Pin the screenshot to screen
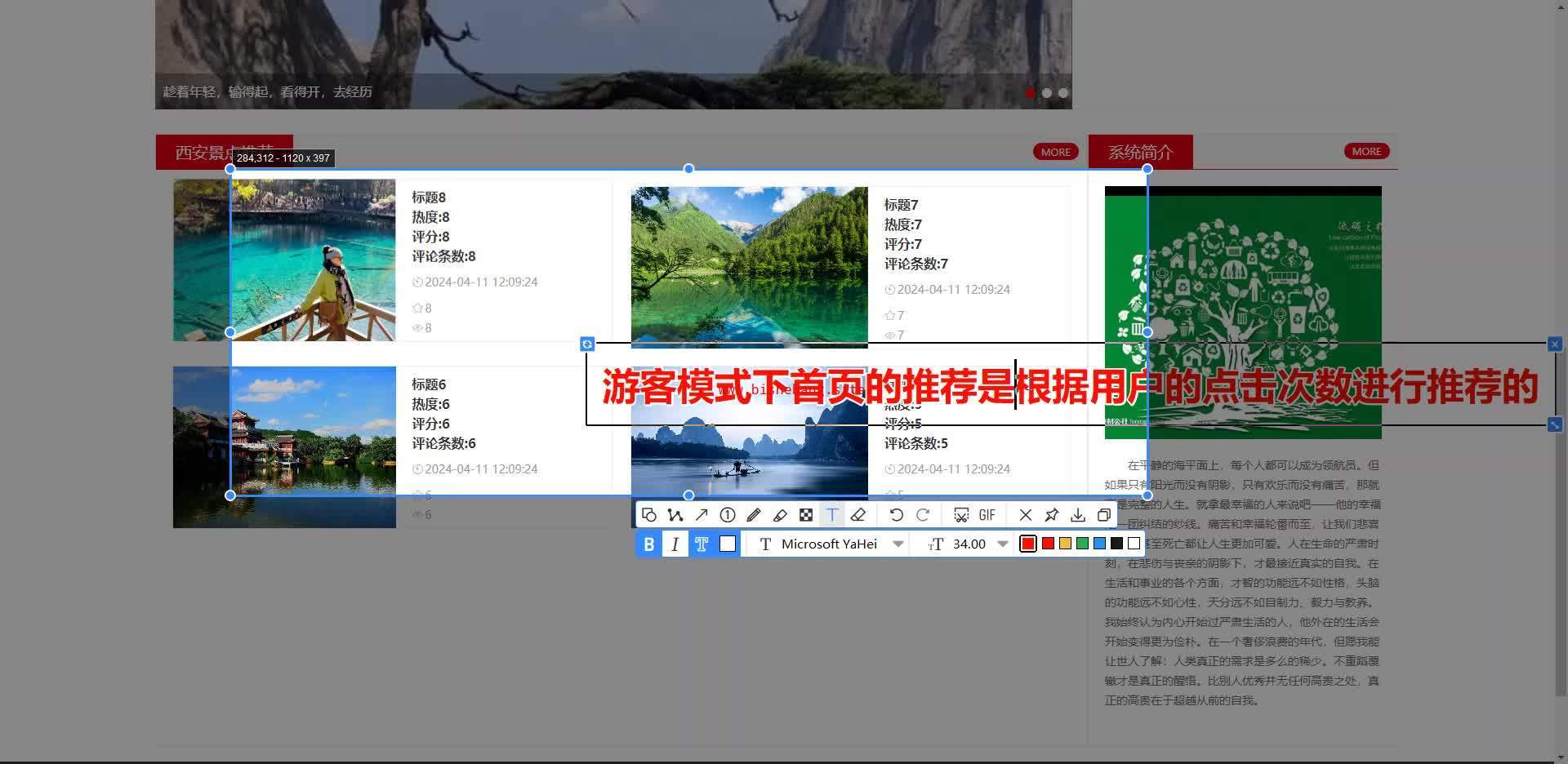Screen dimensions: 1568x764 coord(1052,515)
